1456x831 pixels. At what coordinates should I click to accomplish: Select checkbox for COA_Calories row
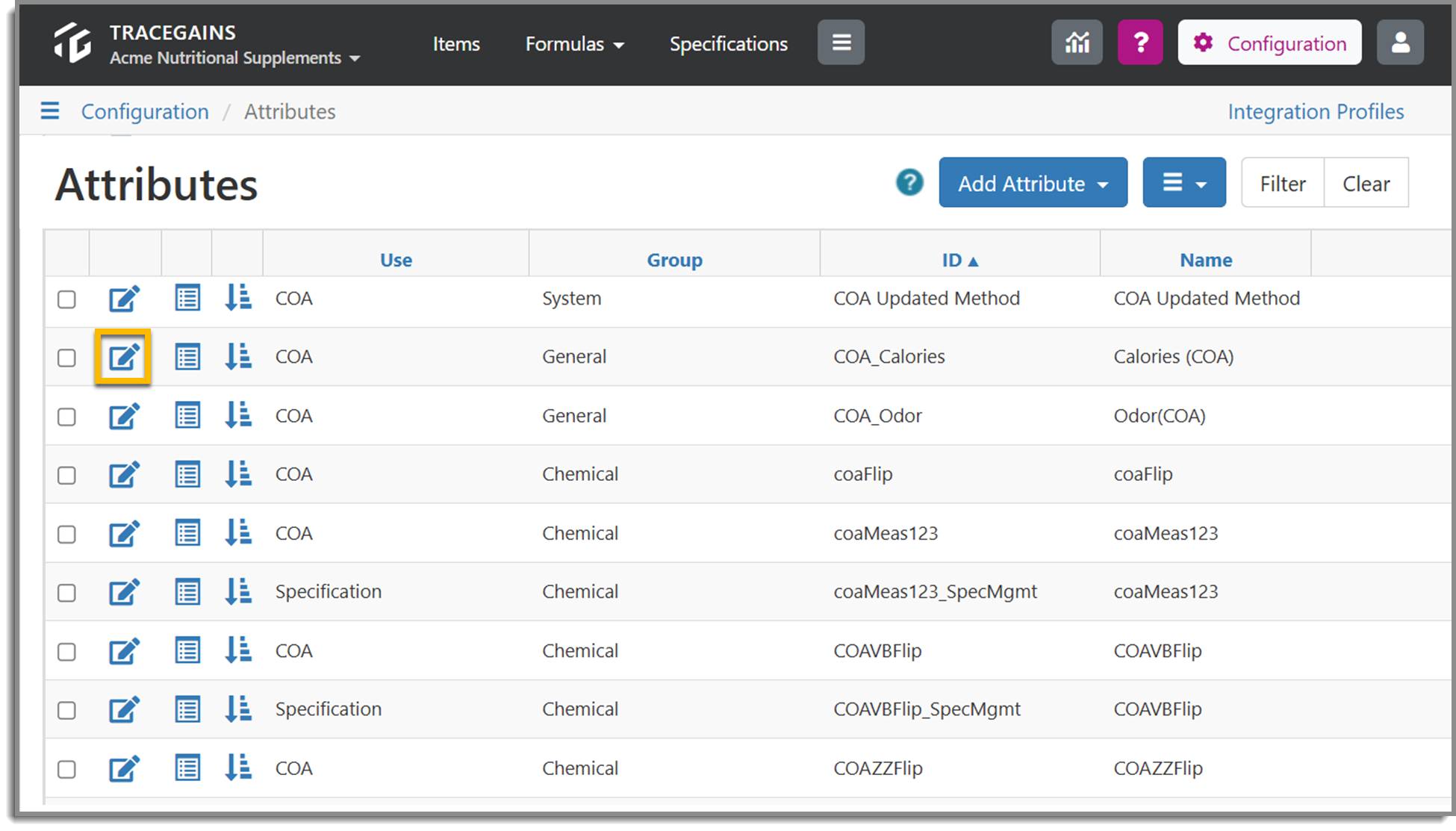(66, 358)
